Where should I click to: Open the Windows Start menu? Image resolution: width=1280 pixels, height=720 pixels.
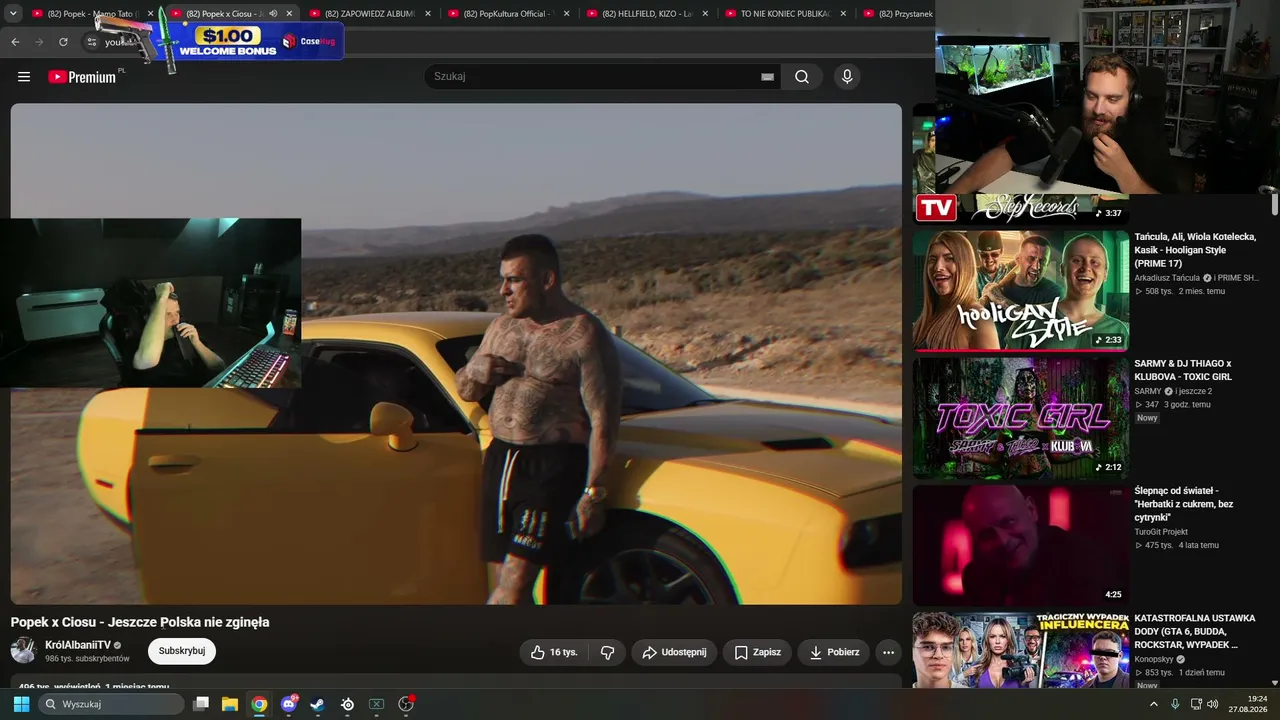coord(21,704)
